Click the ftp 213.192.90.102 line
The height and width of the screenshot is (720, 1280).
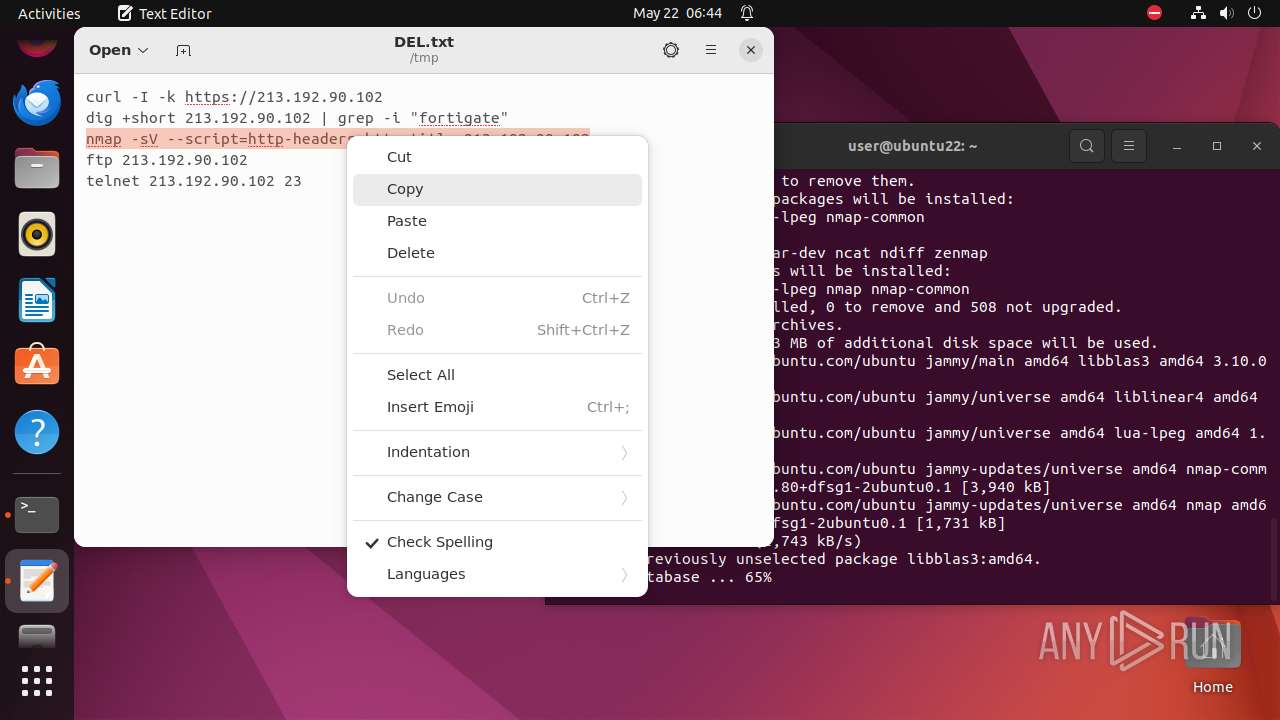(167, 160)
